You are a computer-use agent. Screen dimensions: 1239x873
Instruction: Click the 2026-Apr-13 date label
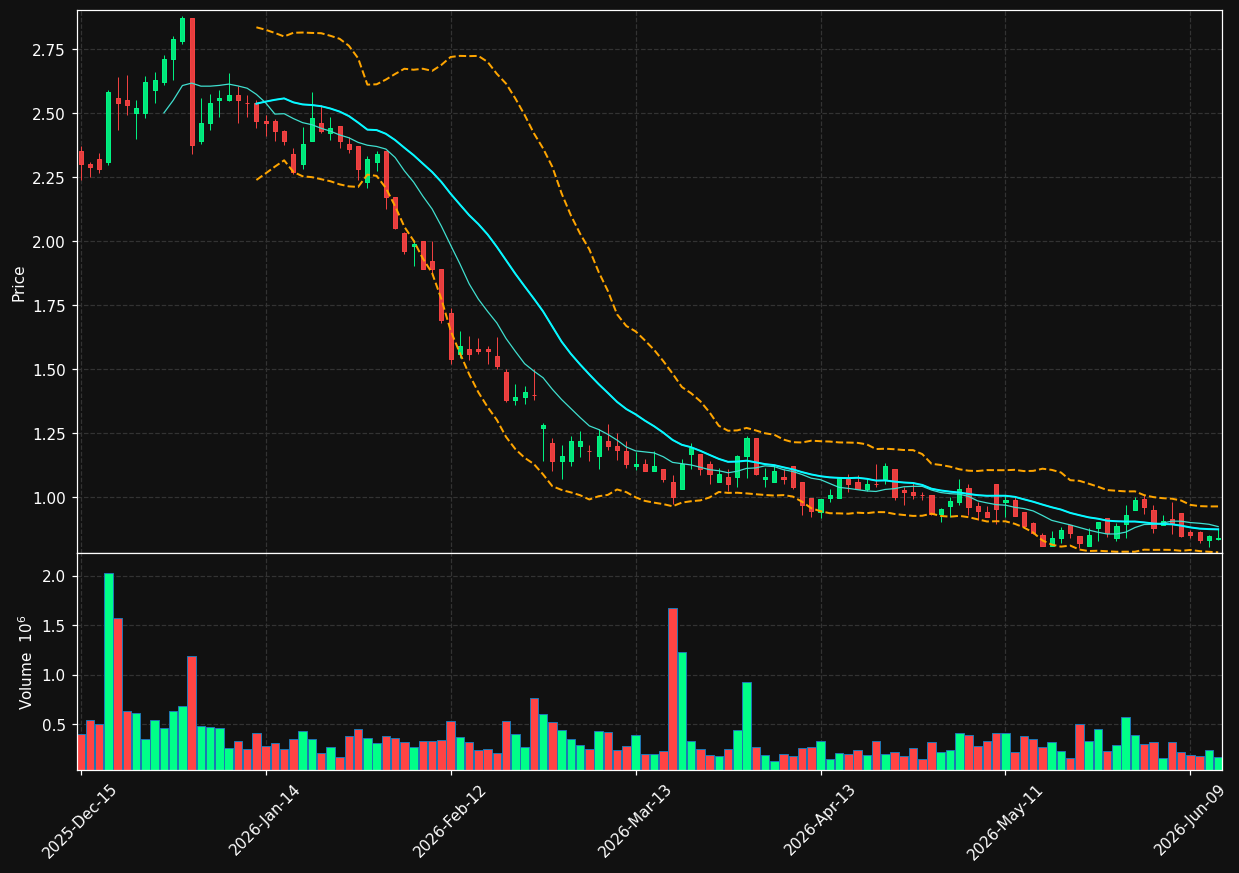tap(820, 819)
